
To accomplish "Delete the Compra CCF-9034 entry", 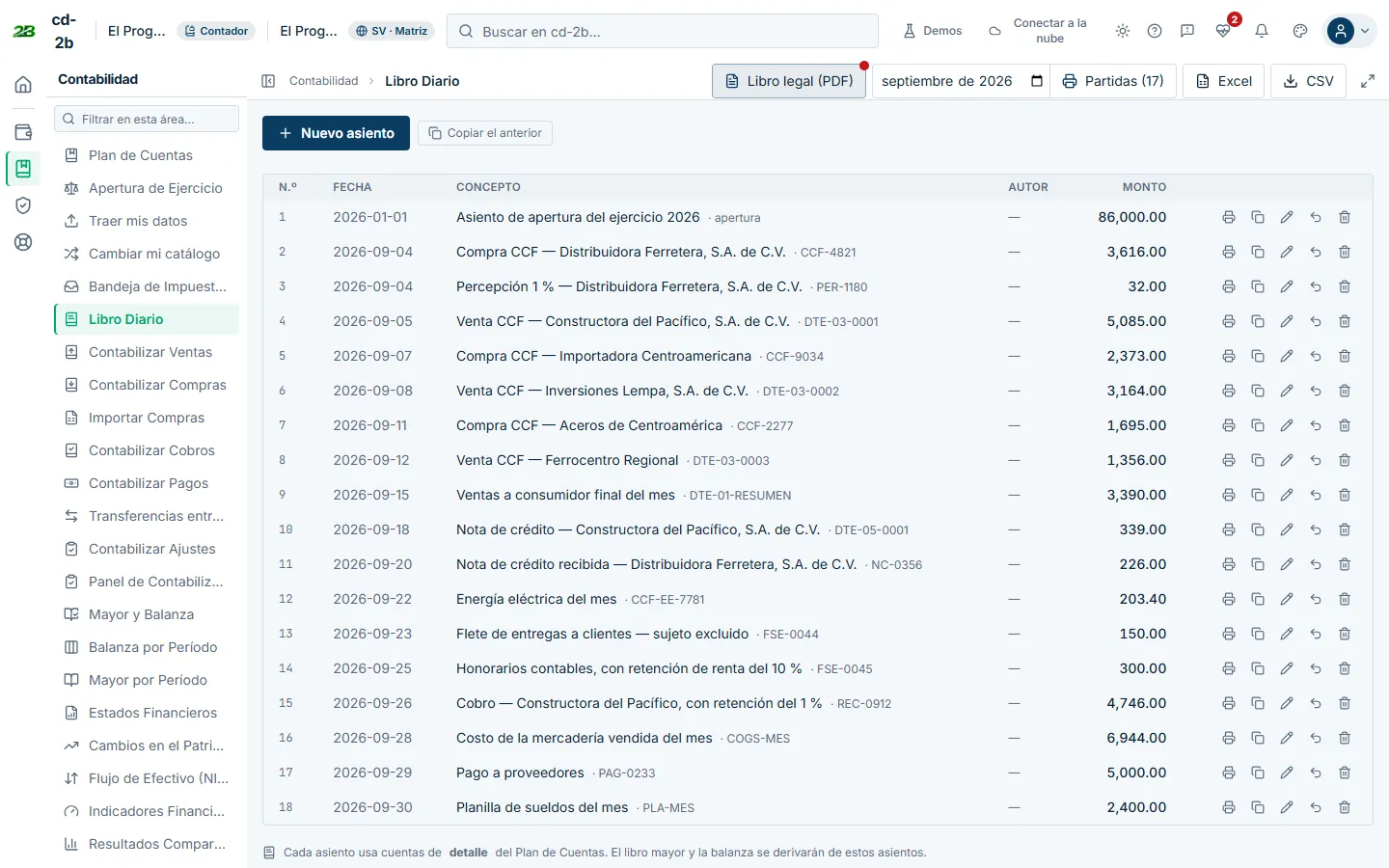I will tap(1345, 356).
